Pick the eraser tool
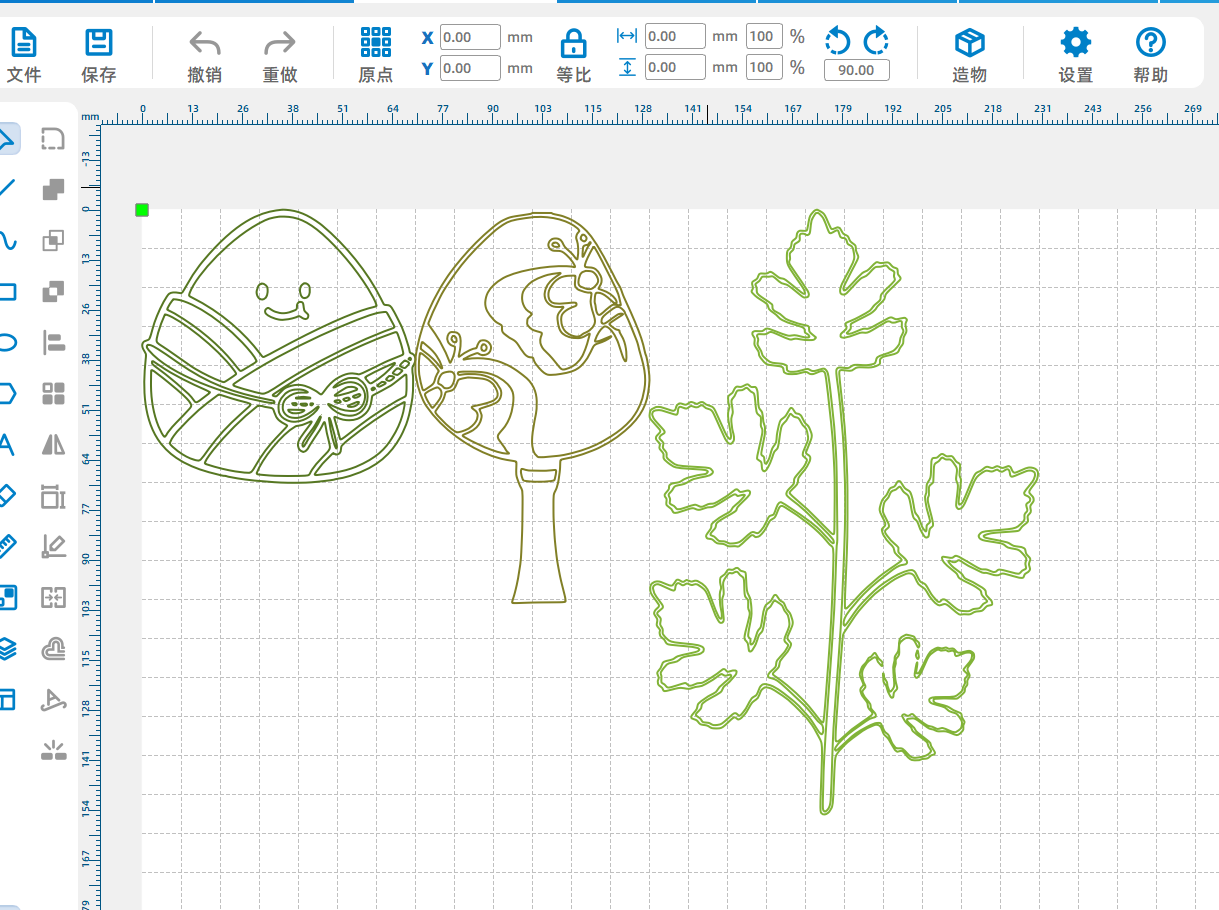The height and width of the screenshot is (910, 1219). click(7, 495)
